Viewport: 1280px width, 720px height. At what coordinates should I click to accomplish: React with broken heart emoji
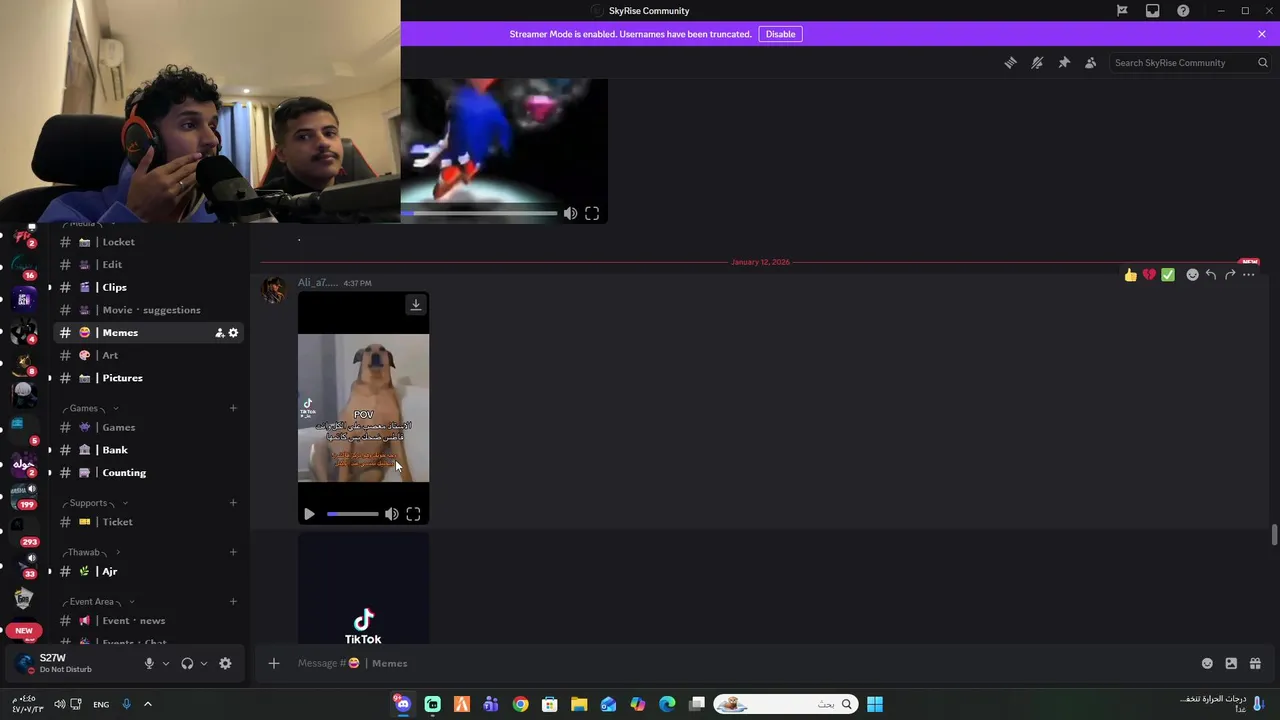tap(1149, 275)
